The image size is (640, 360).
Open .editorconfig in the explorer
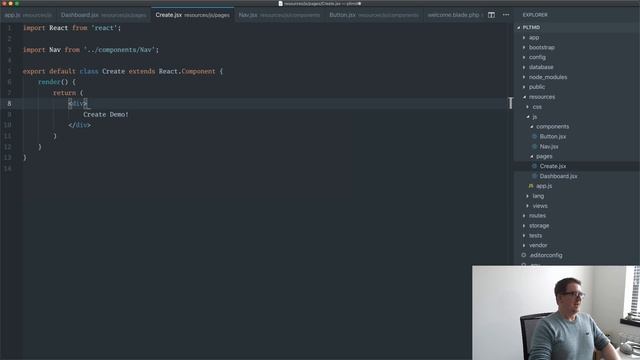(x=546, y=255)
